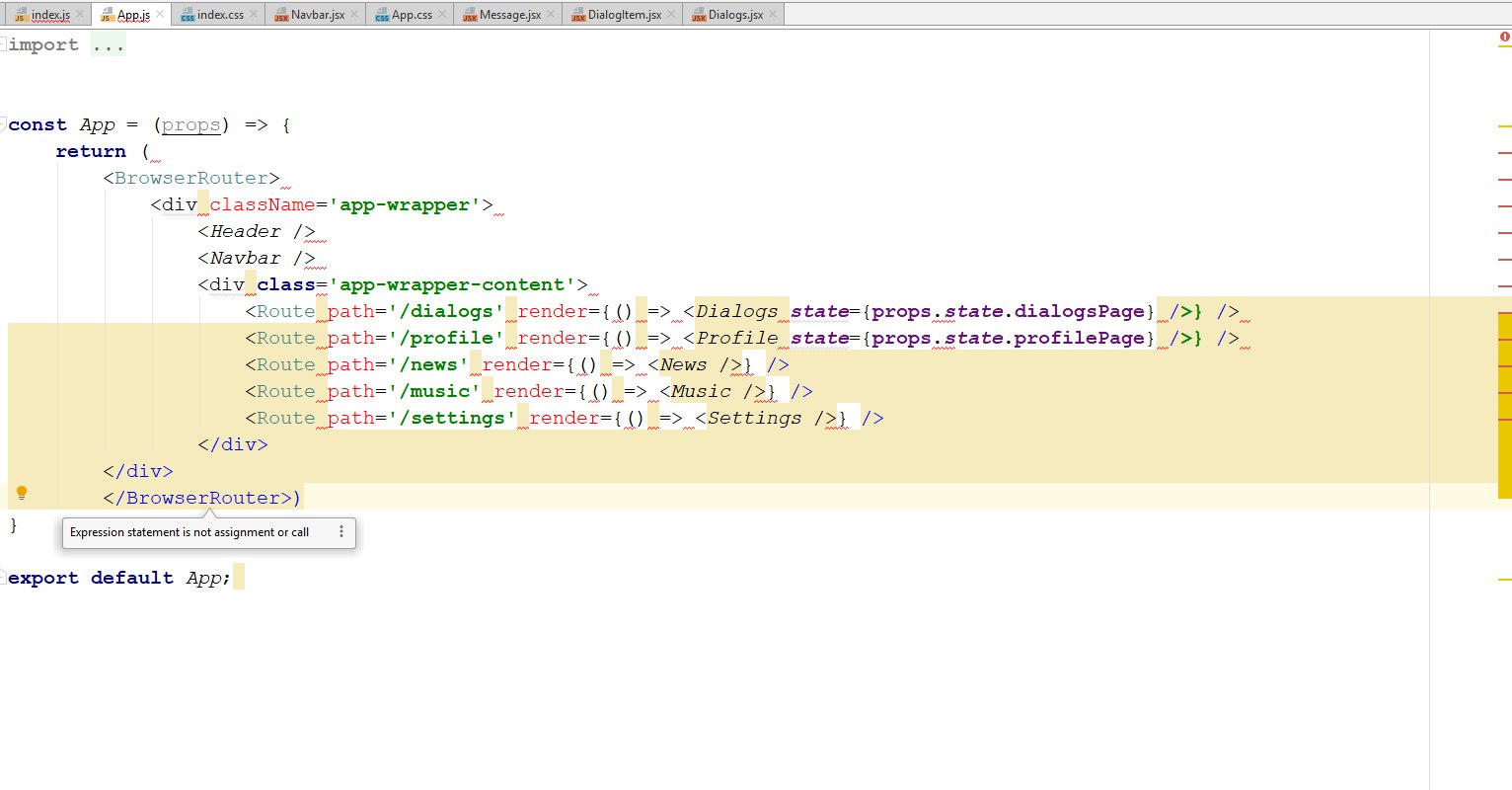This screenshot has height=790, width=1512.
Task: Close the App.js editor tab
Action: click(160, 15)
